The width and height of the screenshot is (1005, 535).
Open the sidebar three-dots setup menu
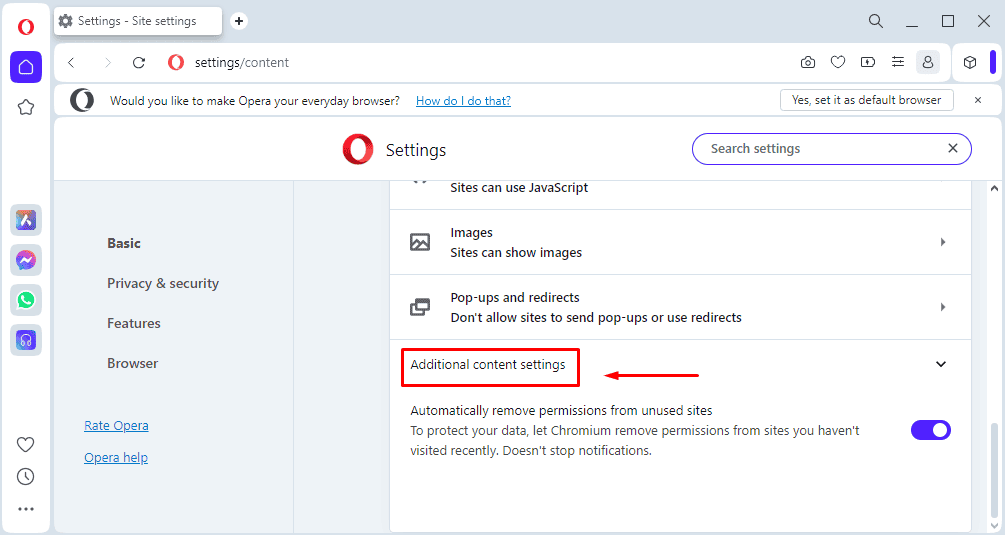(x=26, y=509)
